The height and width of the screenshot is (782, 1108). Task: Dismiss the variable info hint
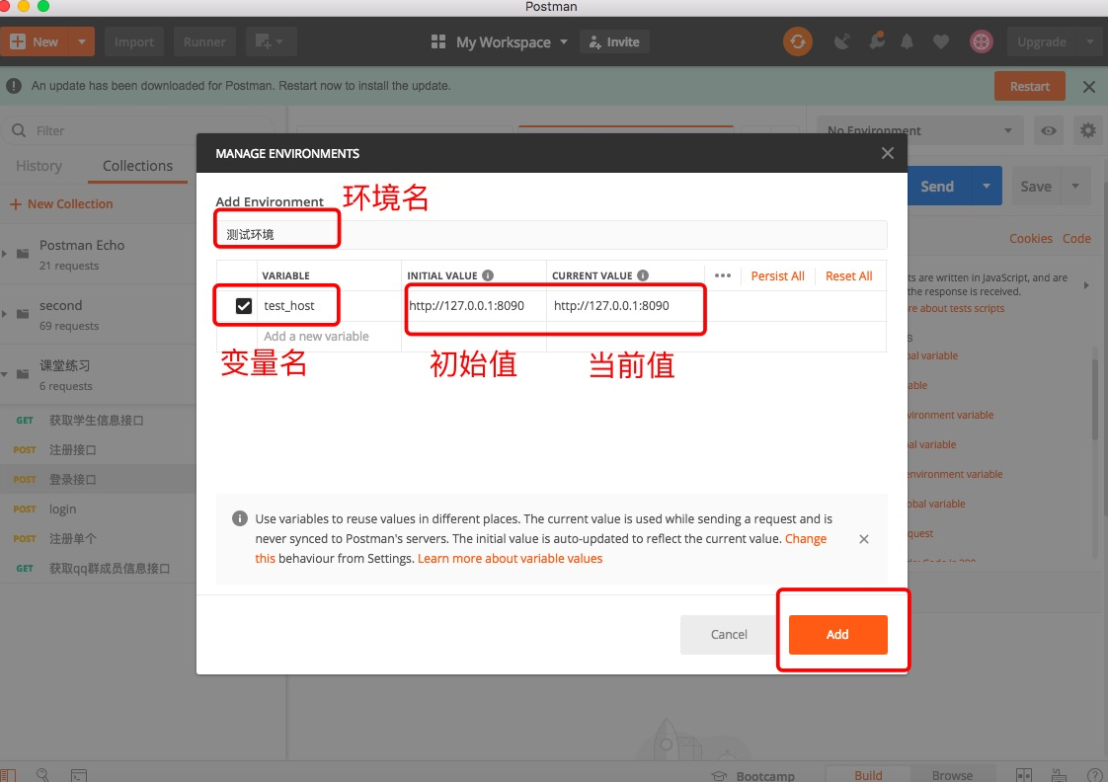tap(864, 539)
